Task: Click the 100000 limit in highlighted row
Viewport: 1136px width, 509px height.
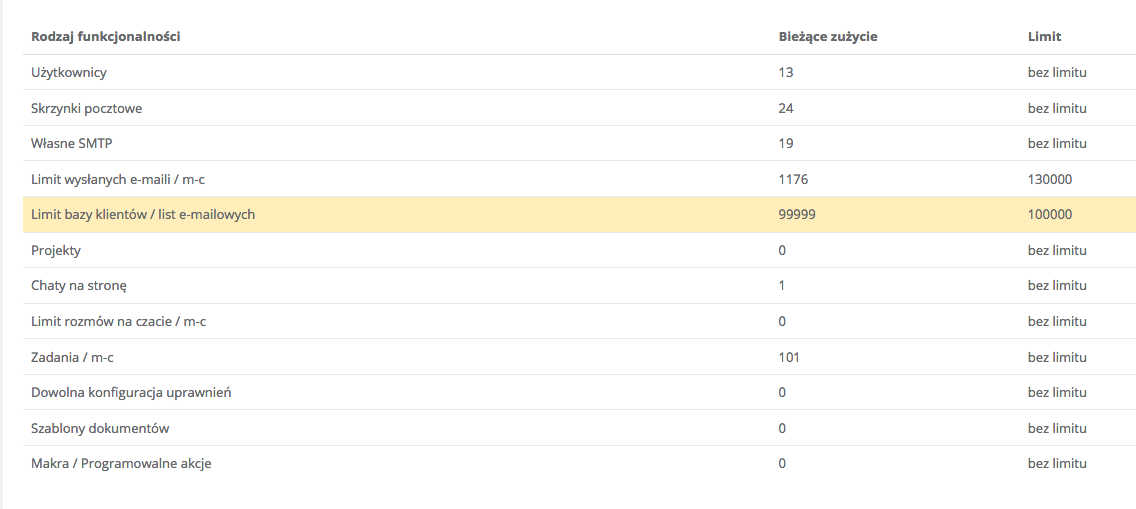Action: [1049, 214]
